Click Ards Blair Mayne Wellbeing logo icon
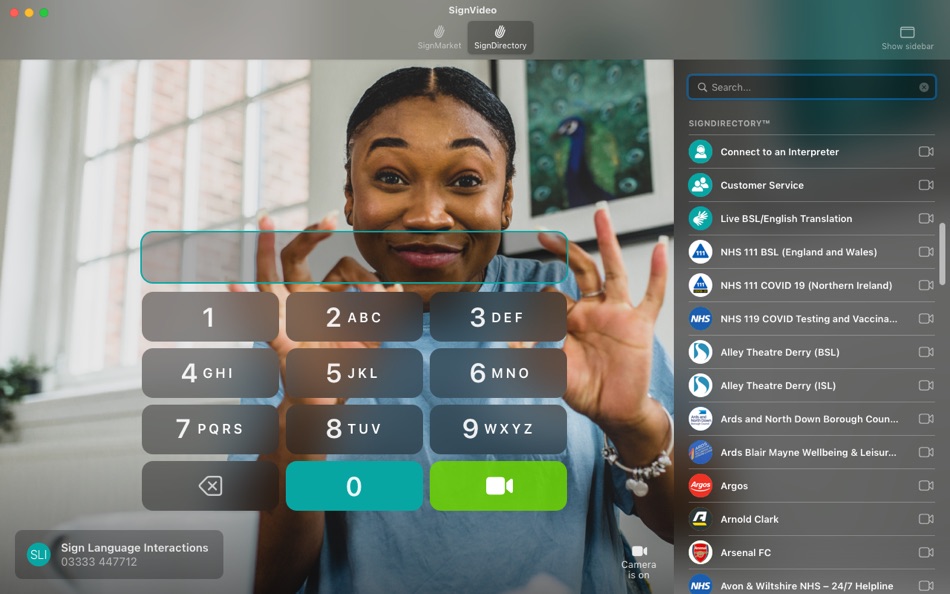 (700, 452)
